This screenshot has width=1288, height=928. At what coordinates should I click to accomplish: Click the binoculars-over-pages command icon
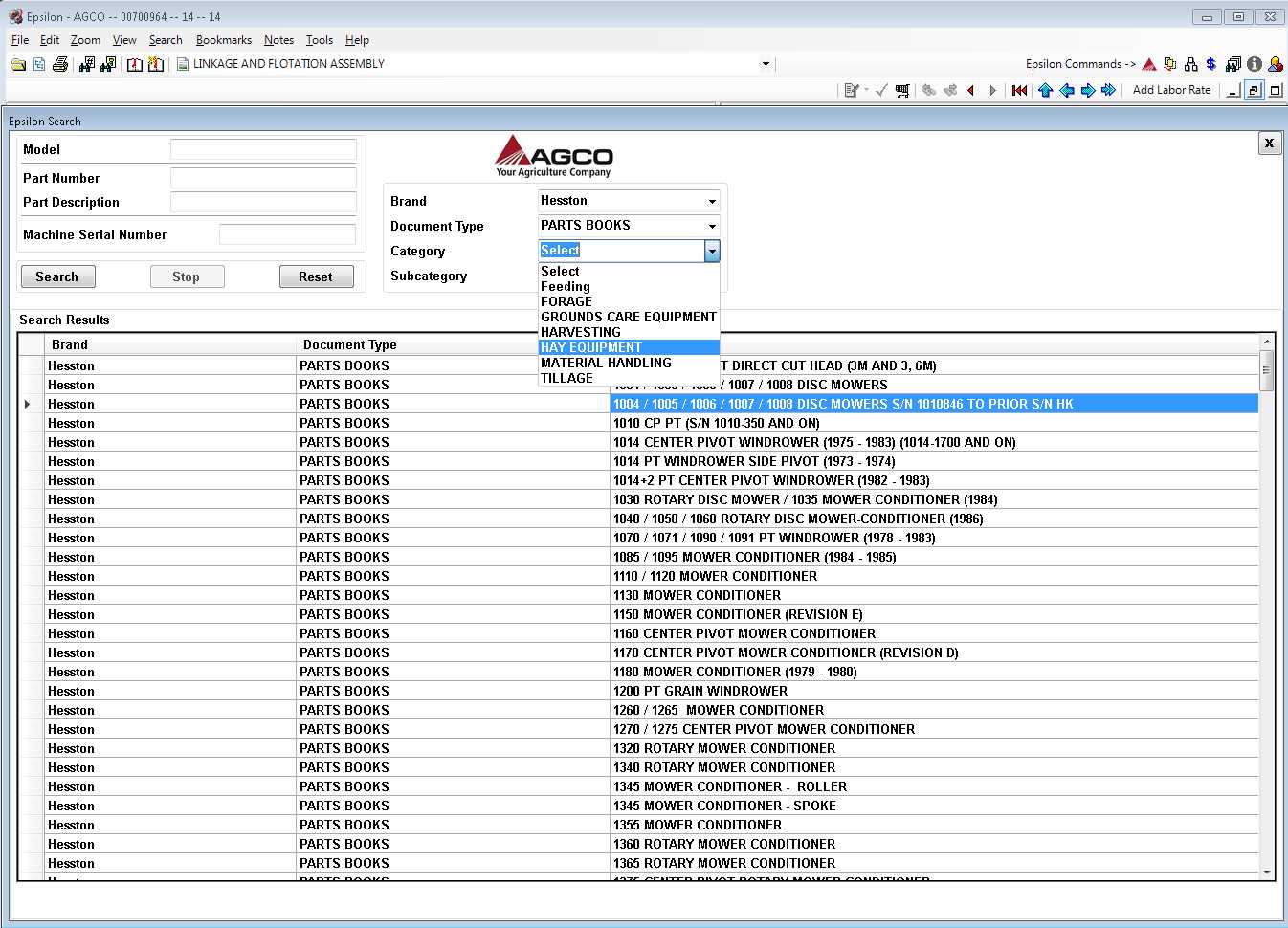coord(1233,64)
